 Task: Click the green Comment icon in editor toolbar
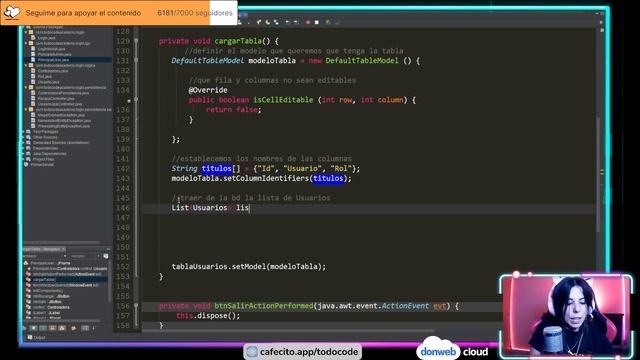click(328, 22)
